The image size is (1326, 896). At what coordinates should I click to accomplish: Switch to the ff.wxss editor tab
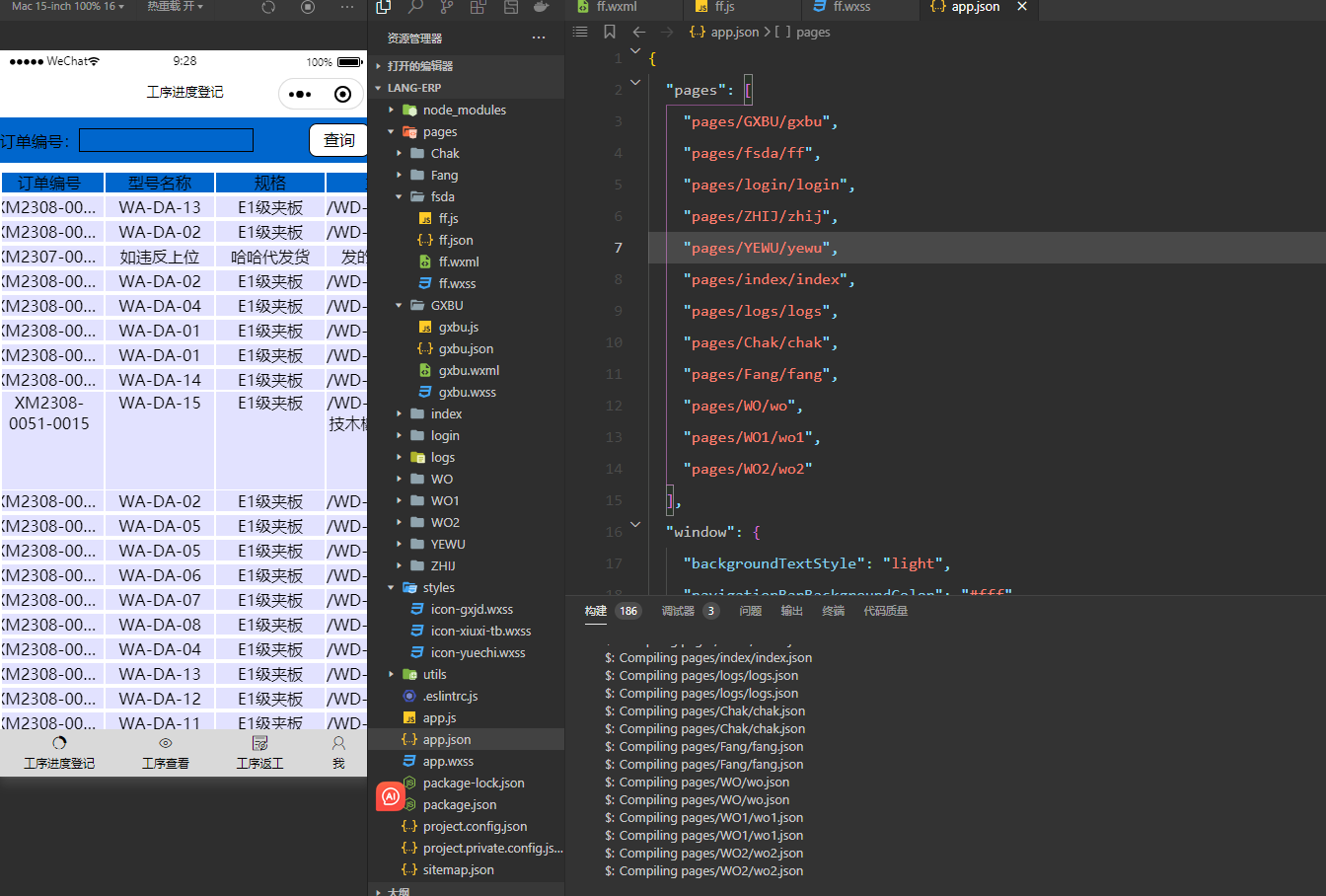pos(851,6)
